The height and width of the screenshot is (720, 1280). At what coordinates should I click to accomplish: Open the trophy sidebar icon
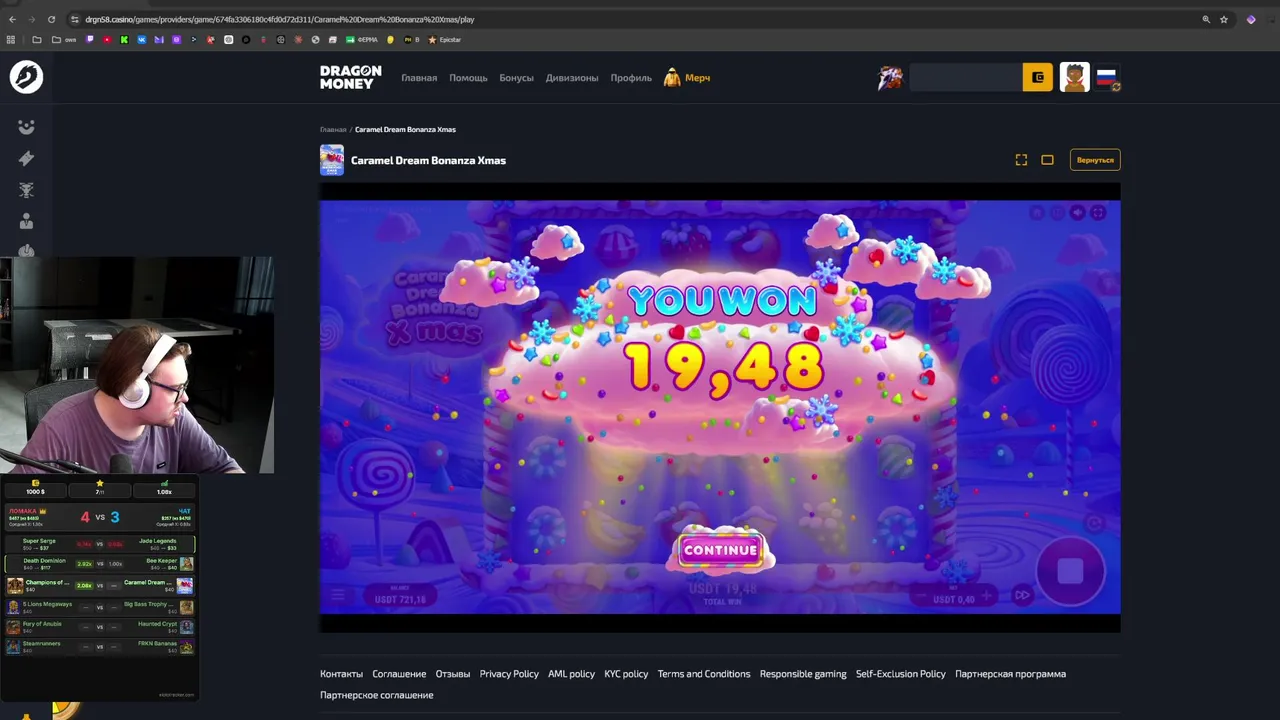click(26, 190)
